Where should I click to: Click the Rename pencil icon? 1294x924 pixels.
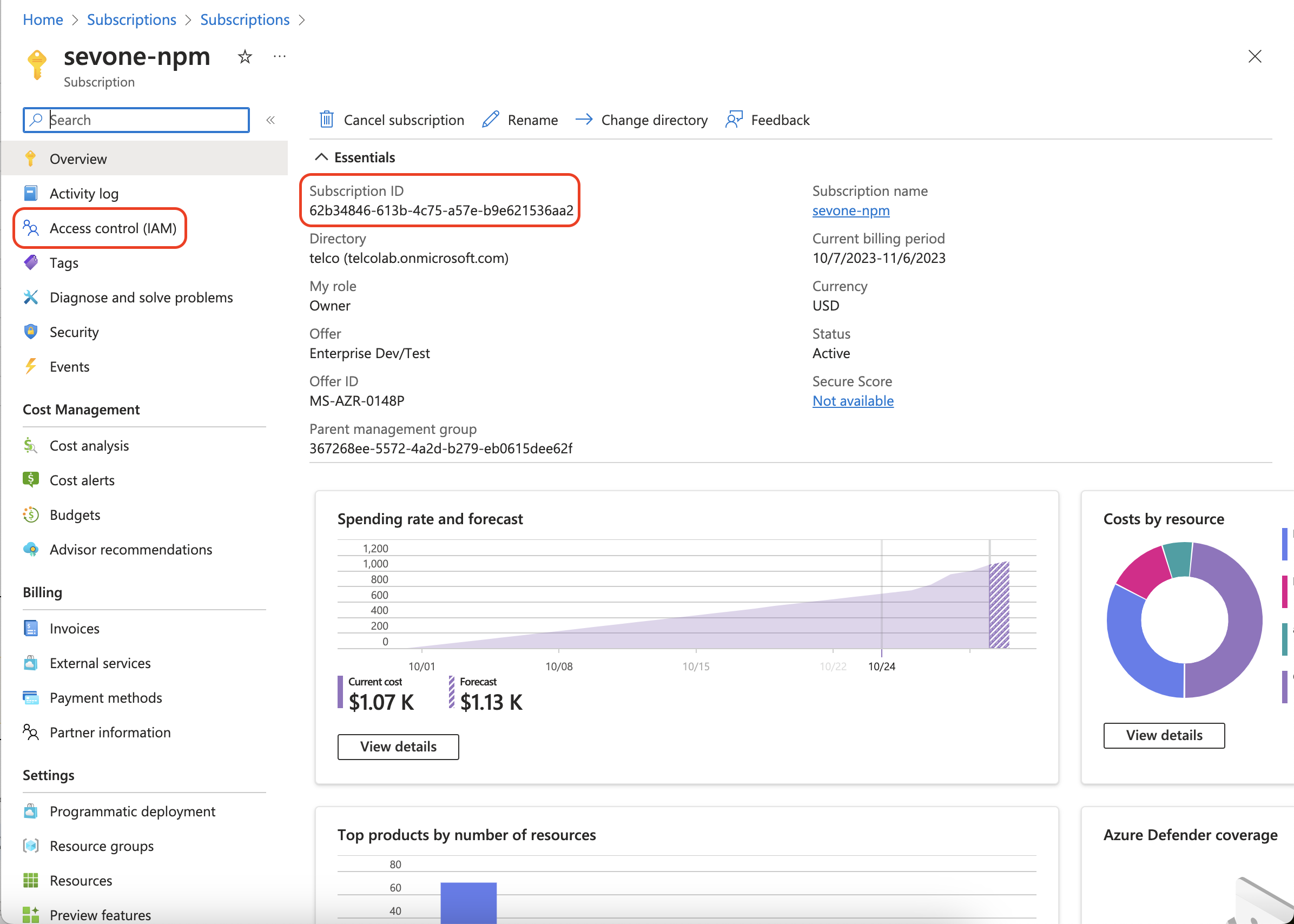(x=490, y=120)
